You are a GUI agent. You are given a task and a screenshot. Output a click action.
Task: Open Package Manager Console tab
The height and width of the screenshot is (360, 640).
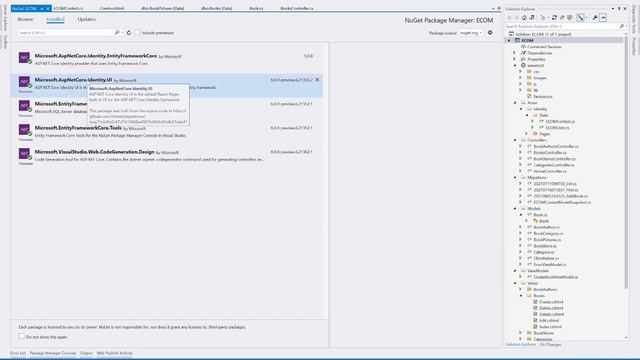tap(53, 353)
